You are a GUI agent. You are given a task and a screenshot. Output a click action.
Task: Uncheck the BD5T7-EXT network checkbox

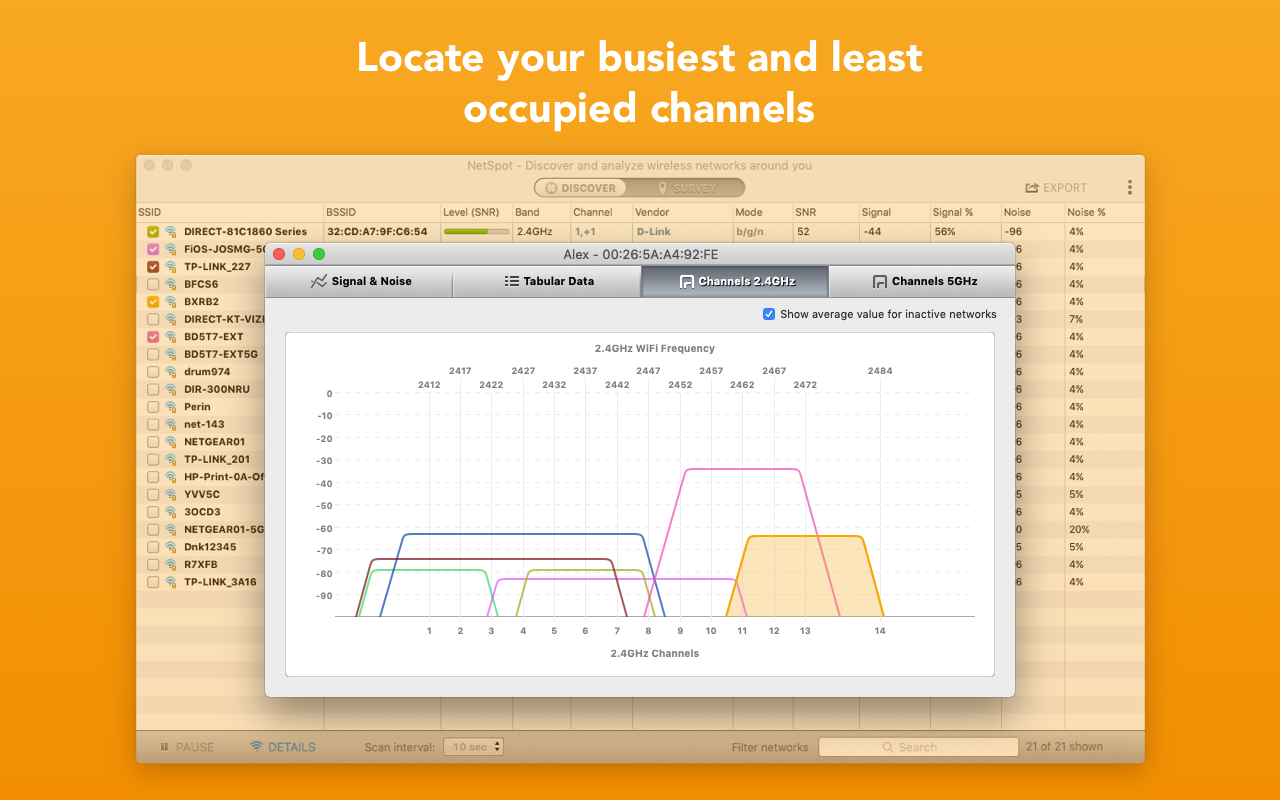click(153, 337)
